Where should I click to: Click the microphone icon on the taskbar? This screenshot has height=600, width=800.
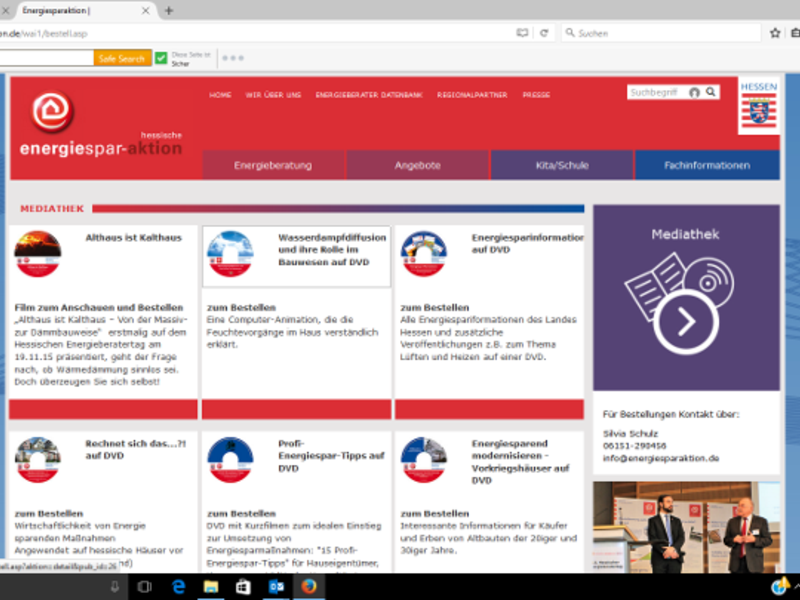[x=115, y=587]
